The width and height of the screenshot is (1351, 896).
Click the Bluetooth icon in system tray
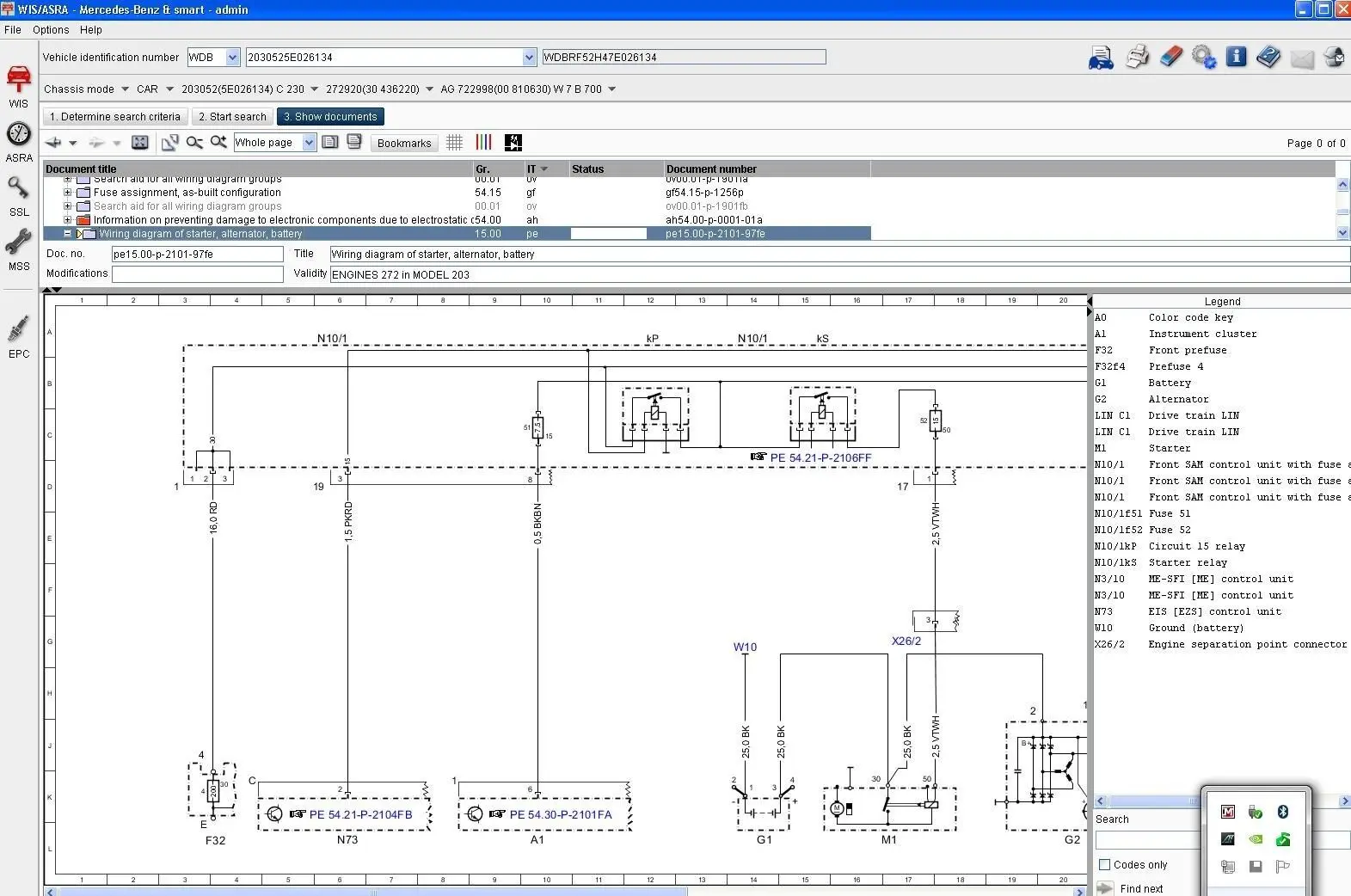(1282, 812)
